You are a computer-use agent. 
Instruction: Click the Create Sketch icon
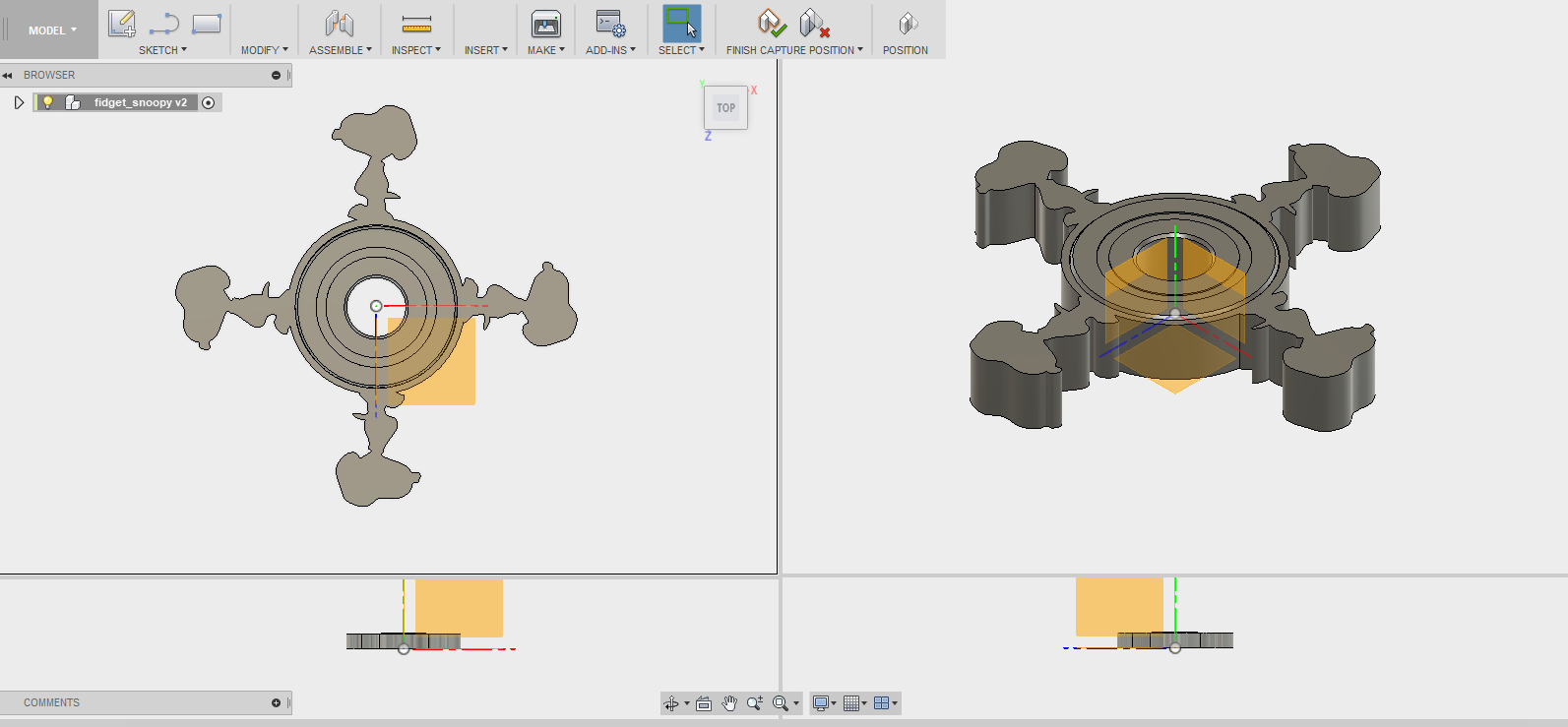pyautogui.click(x=122, y=24)
